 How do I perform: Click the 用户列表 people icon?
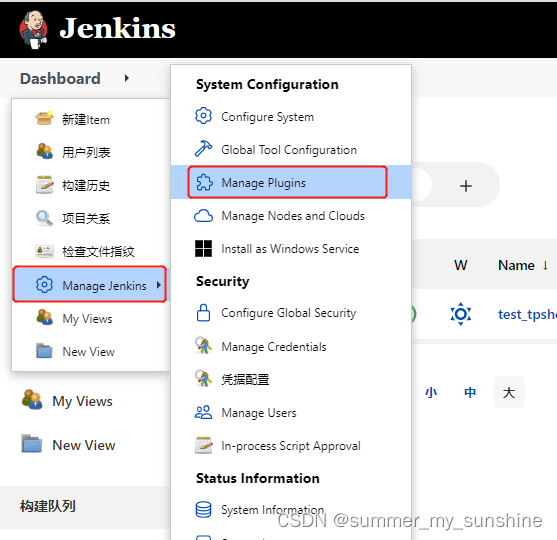tap(44, 151)
